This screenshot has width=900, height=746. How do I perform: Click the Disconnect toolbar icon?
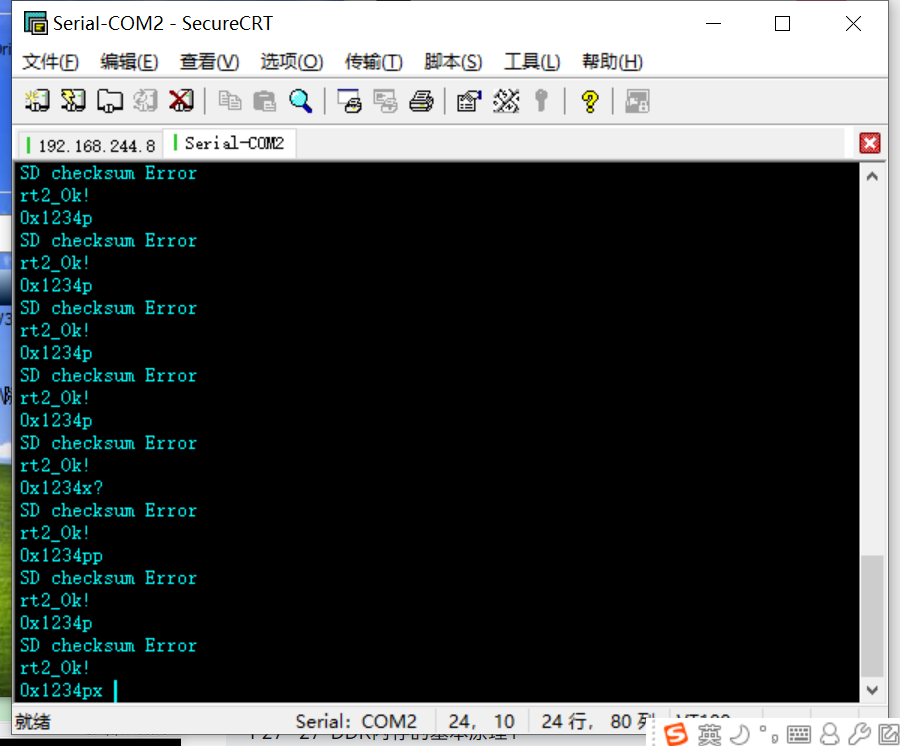[181, 100]
